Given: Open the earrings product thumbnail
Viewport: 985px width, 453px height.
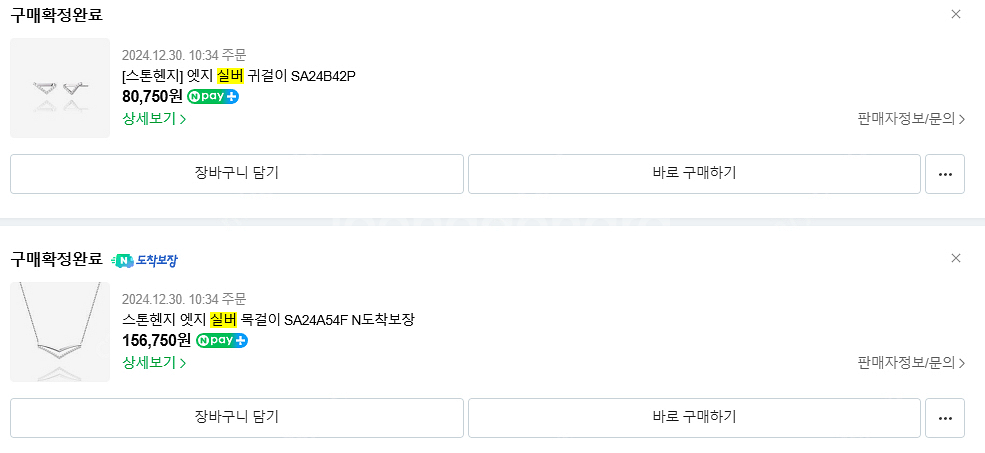Looking at the screenshot, I should point(60,88).
